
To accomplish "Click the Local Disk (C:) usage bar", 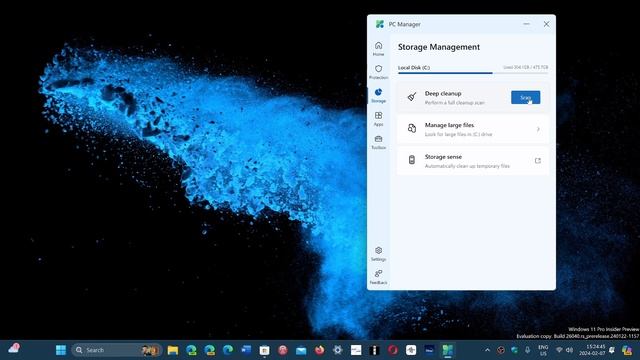I will pyautogui.click(x=473, y=73).
